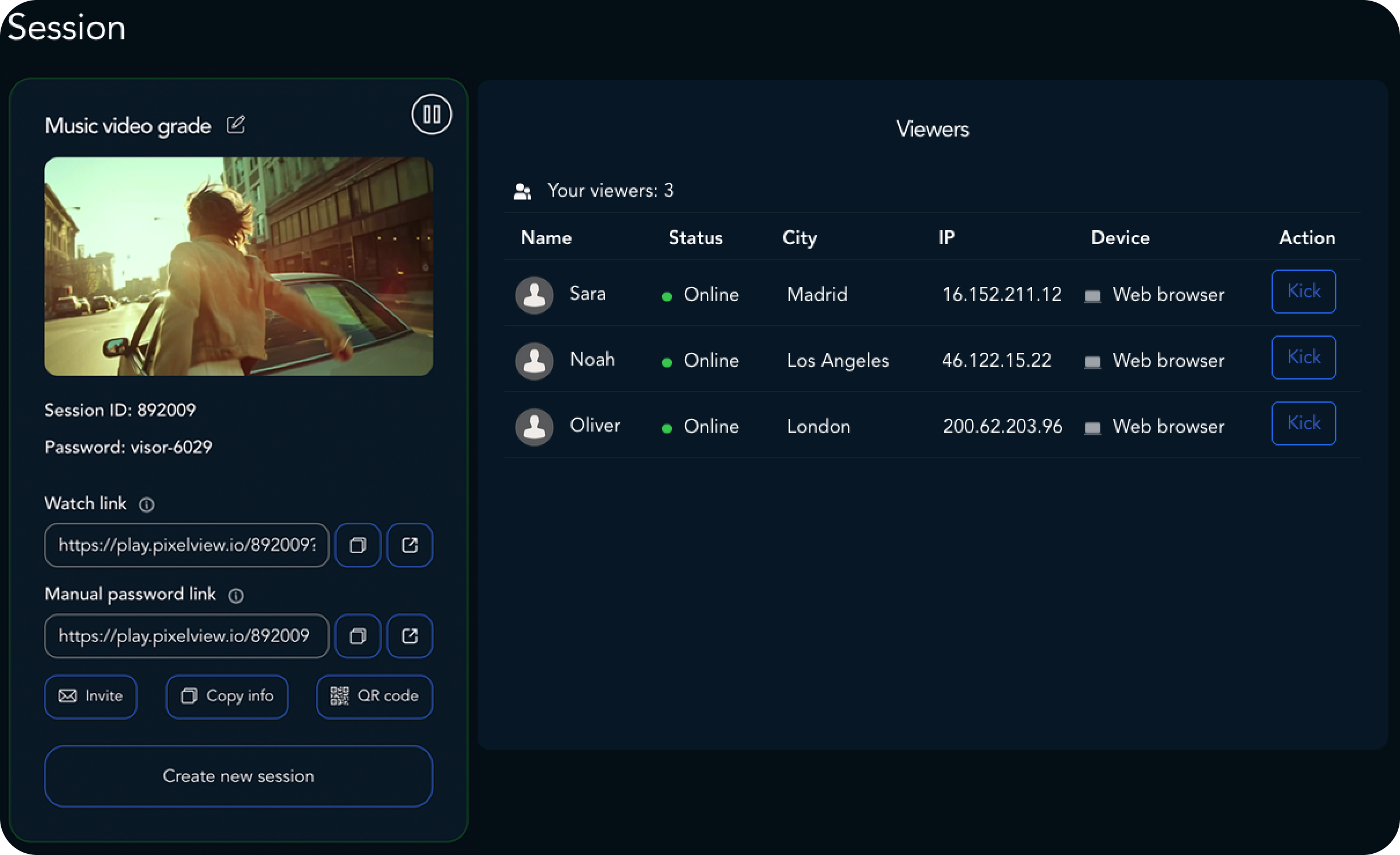Click Noah's avatar icon
This screenshot has width=1400, height=855.
pos(534,361)
